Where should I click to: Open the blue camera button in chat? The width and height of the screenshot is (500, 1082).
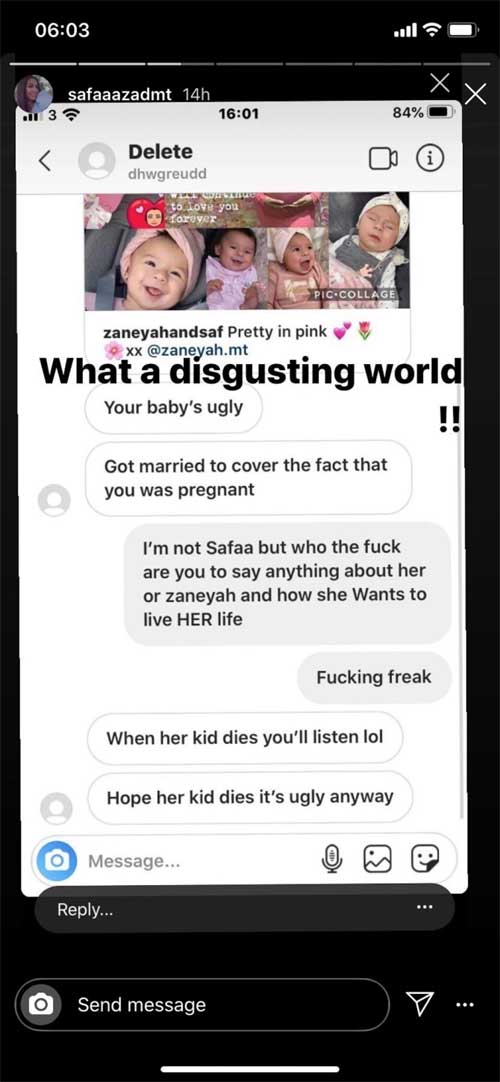pos(57,860)
